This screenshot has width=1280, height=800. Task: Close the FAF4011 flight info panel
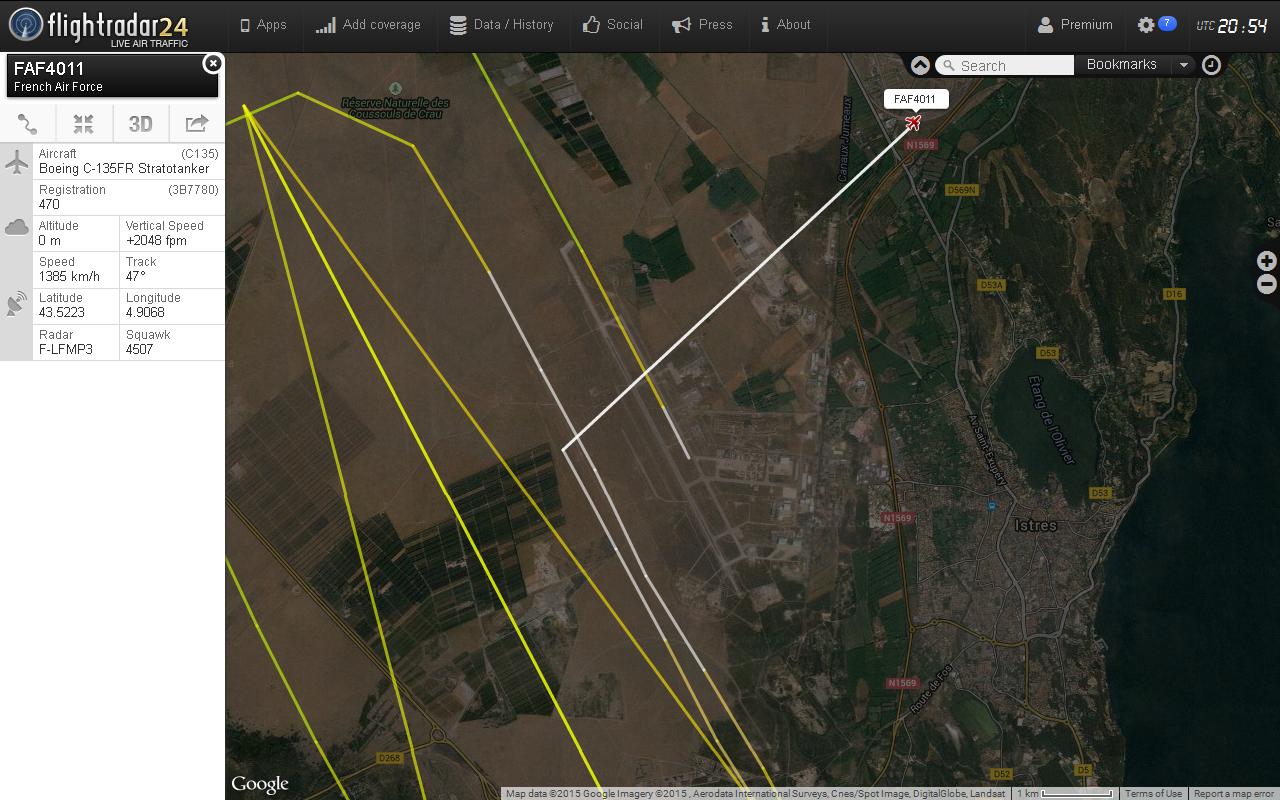[x=212, y=64]
